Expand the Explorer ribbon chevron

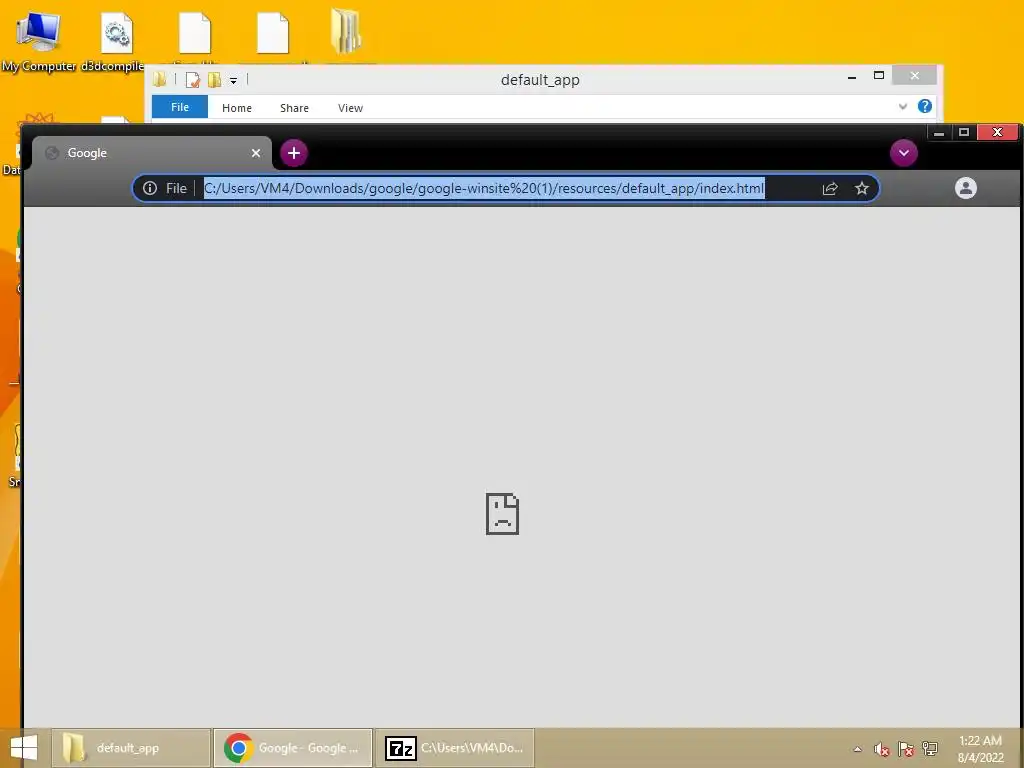point(903,106)
